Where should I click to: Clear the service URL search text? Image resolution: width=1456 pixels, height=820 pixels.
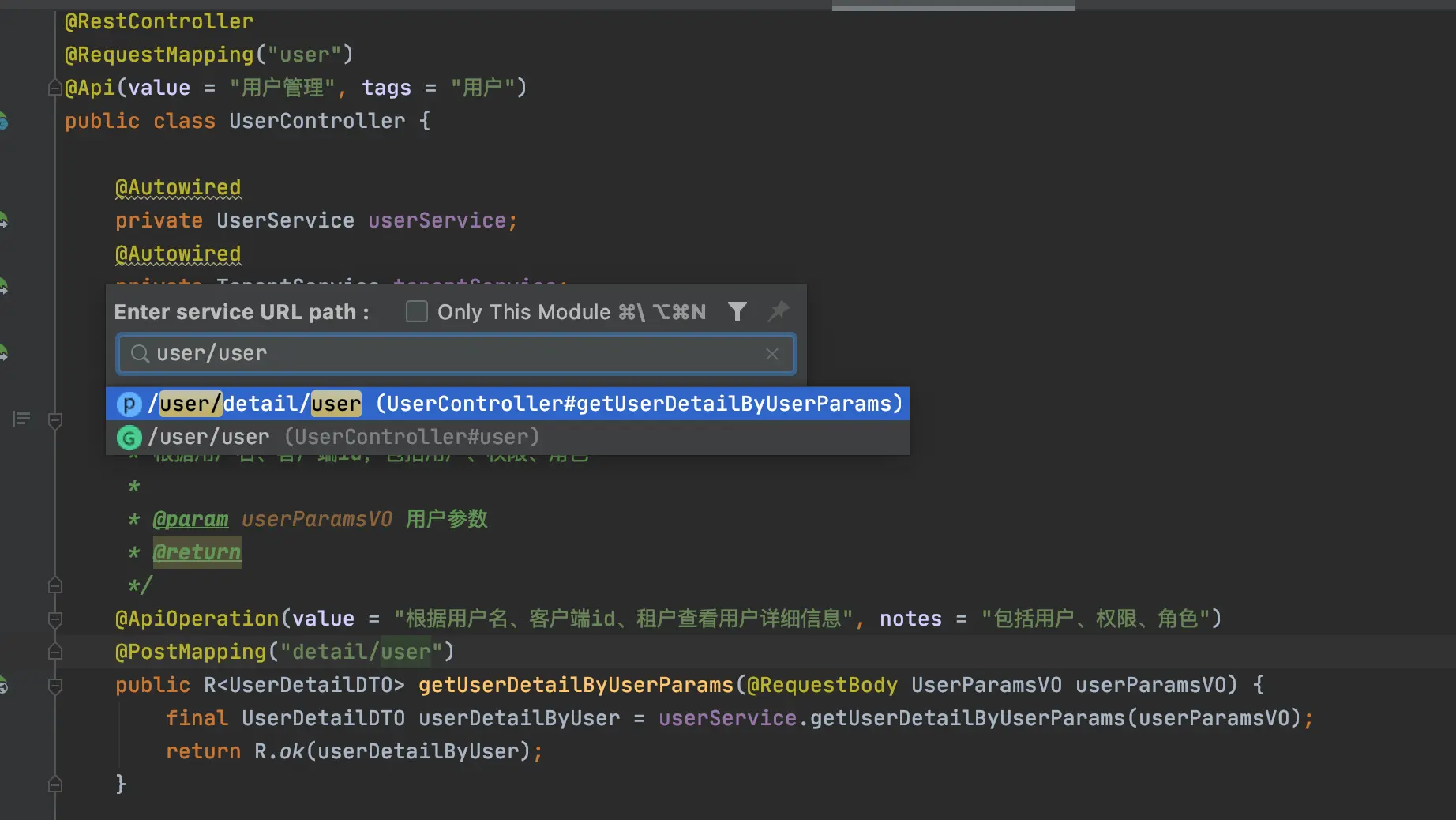click(772, 354)
